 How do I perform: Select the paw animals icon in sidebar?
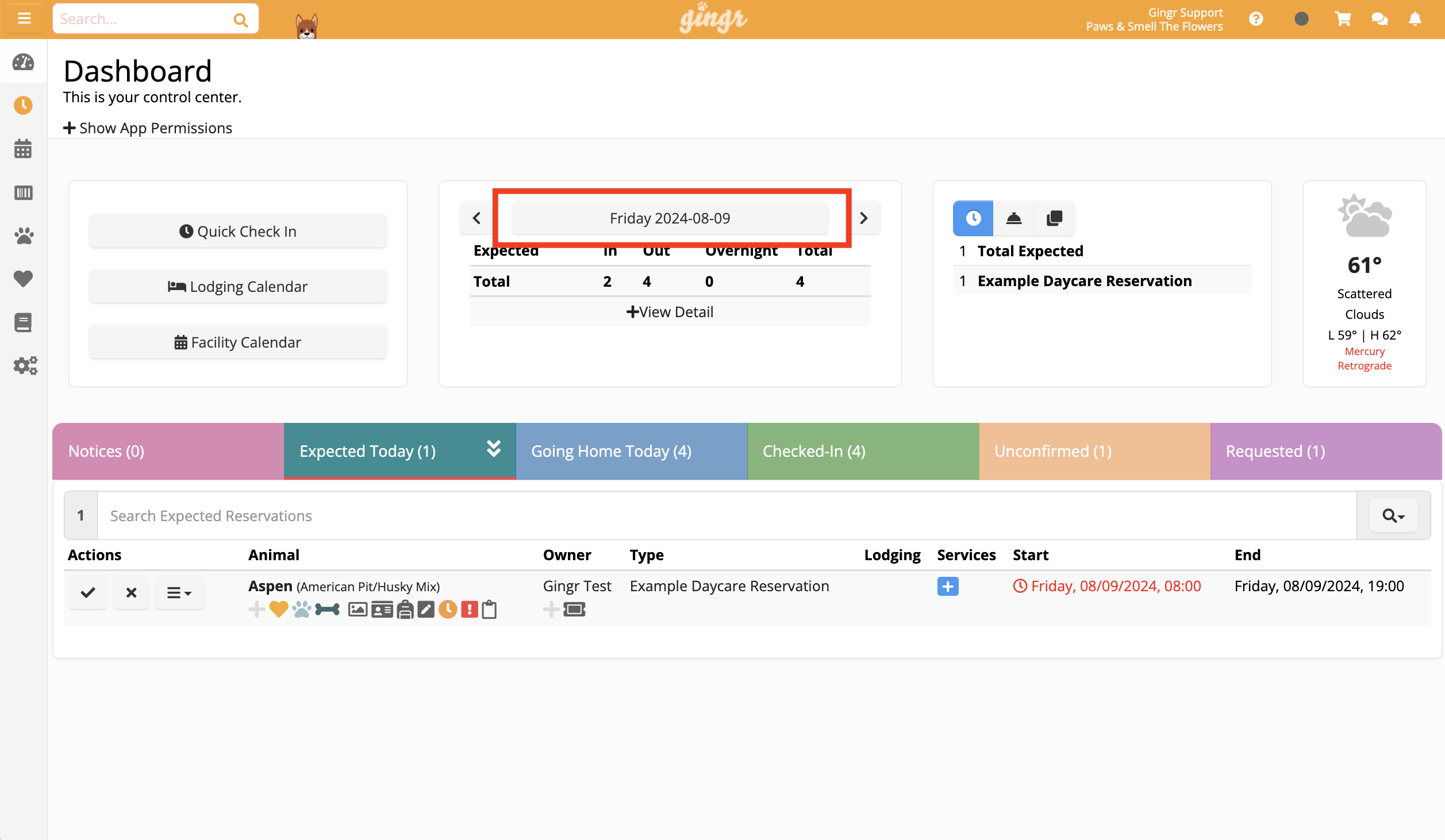coord(23,236)
